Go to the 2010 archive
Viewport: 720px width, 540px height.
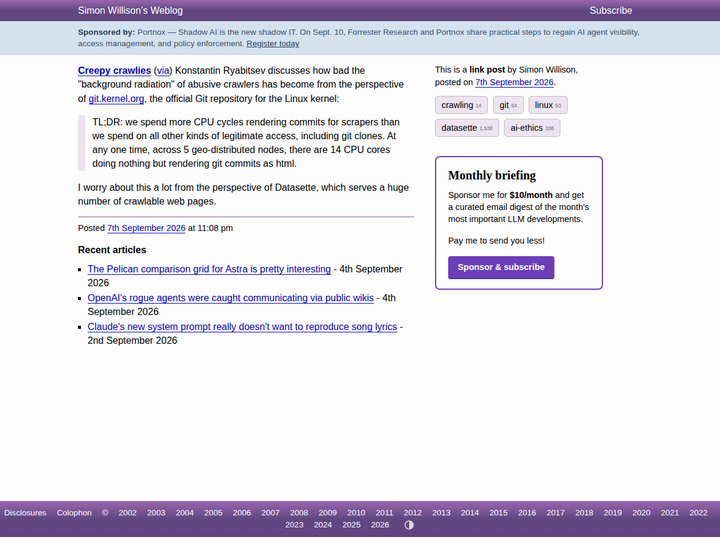(356, 513)
